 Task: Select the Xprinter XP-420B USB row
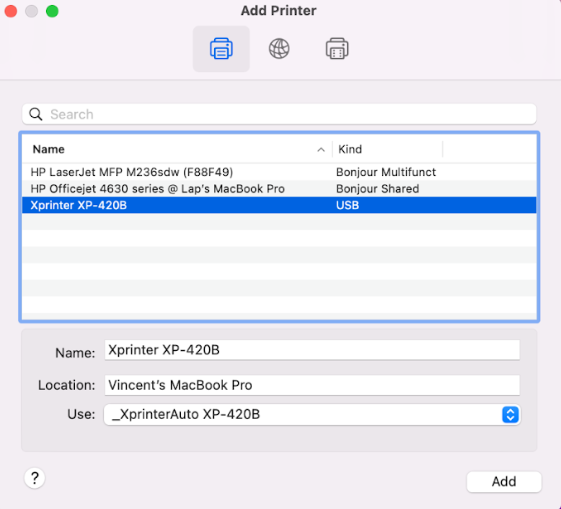(x=279, y=205)
